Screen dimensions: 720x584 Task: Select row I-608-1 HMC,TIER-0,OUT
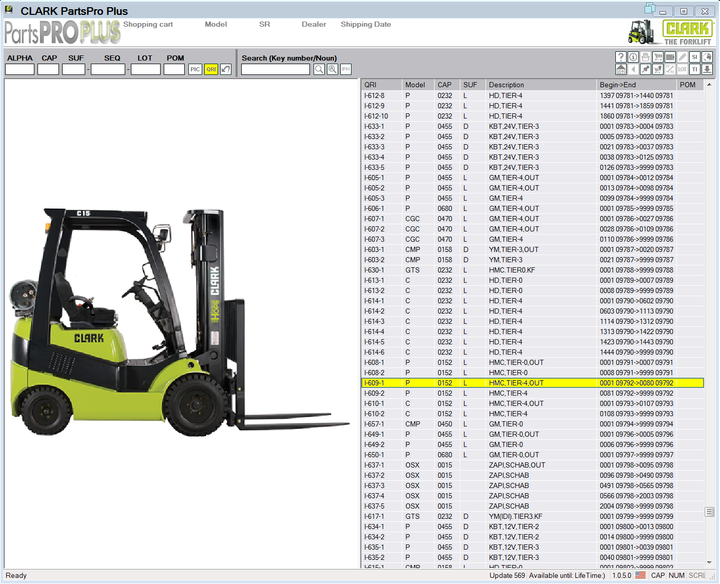(x=533, y=362)
